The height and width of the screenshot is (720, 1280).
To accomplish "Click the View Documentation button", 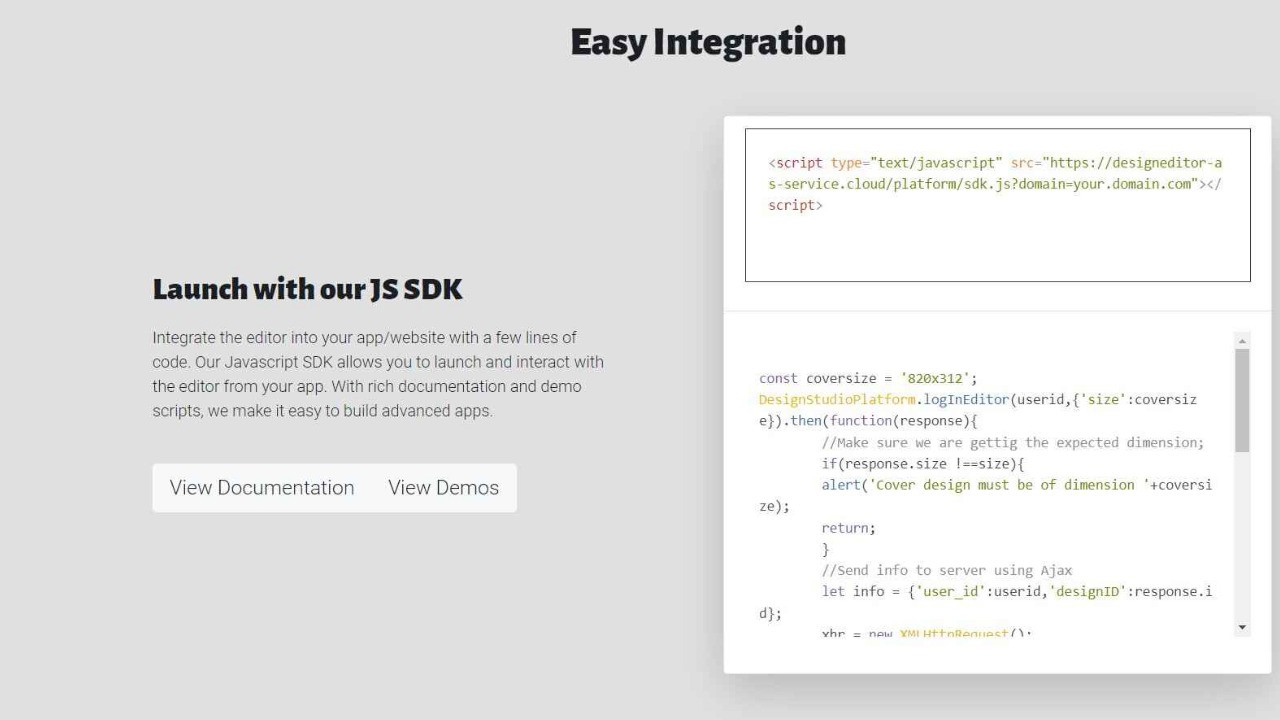I will coord(262,487).
